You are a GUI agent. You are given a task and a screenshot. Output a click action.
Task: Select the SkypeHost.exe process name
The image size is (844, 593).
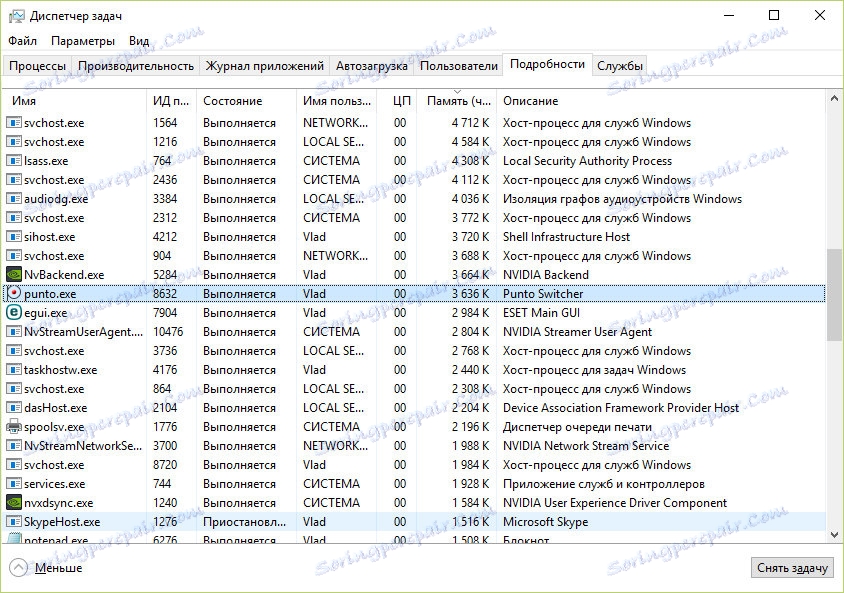coord(62,522)
